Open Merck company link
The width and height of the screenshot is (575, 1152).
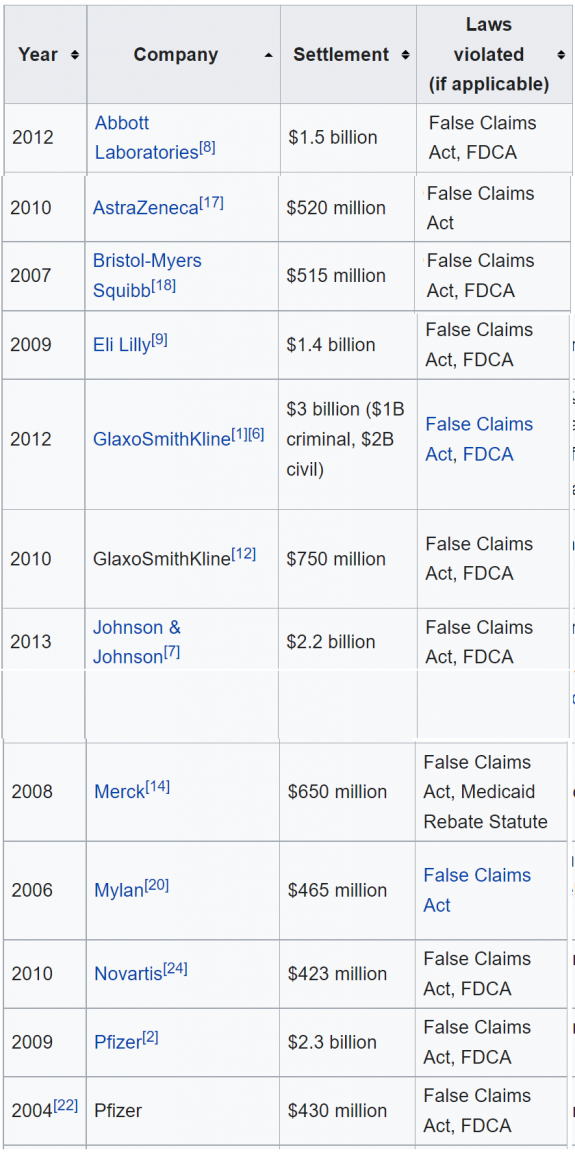tap(120, 792)
